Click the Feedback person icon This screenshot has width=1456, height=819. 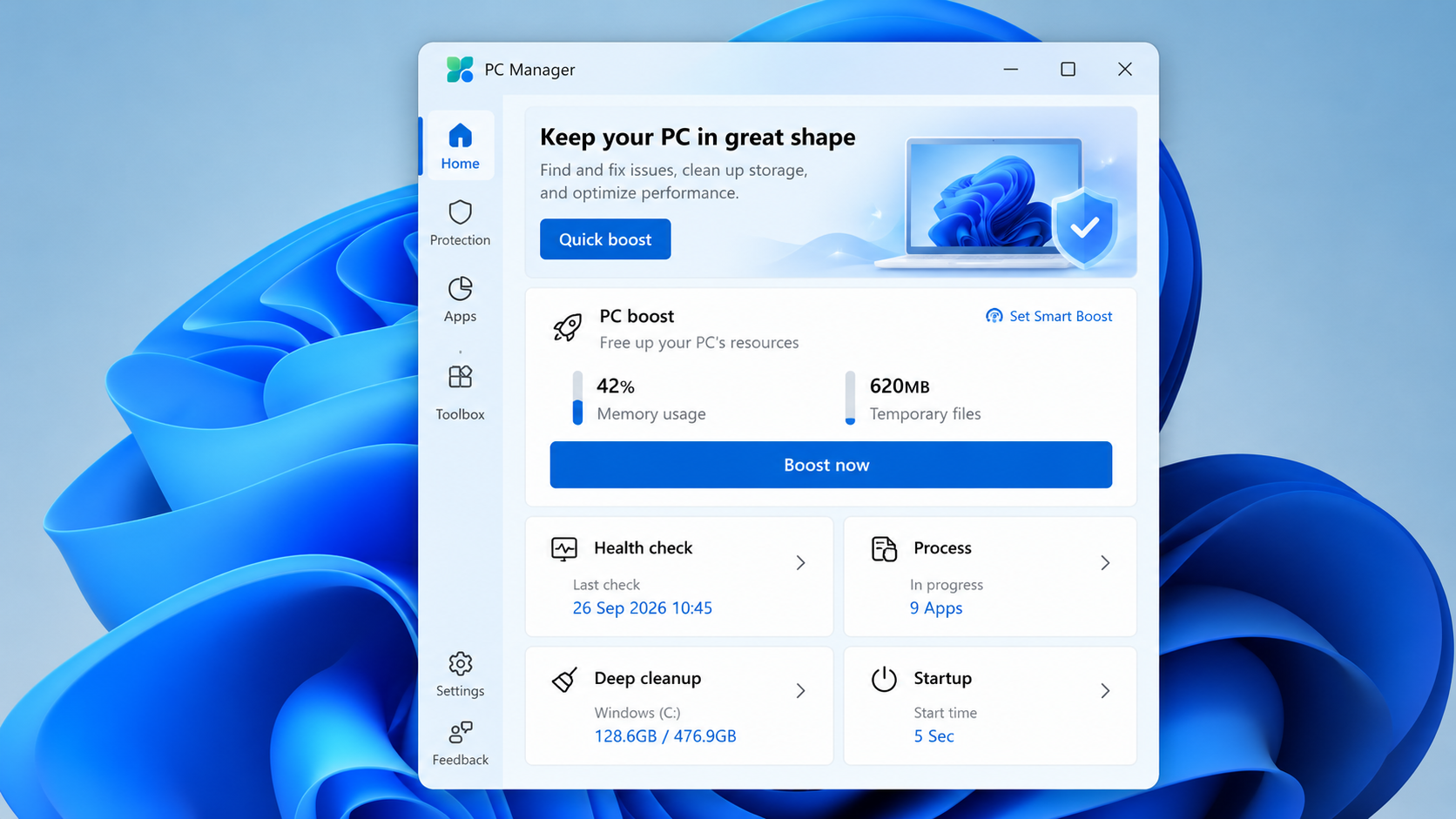460,732
